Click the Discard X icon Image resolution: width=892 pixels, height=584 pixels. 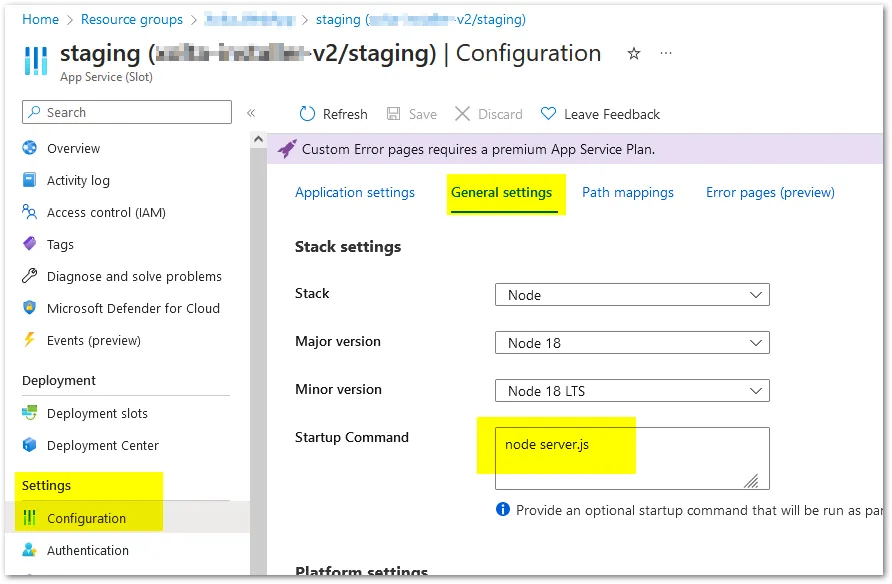tap(462, 114)
